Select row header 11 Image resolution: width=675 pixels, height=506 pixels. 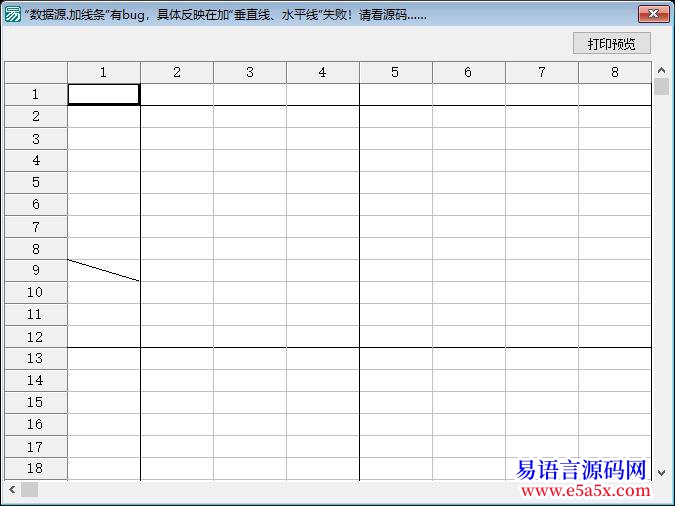click(x=36, y=314)
